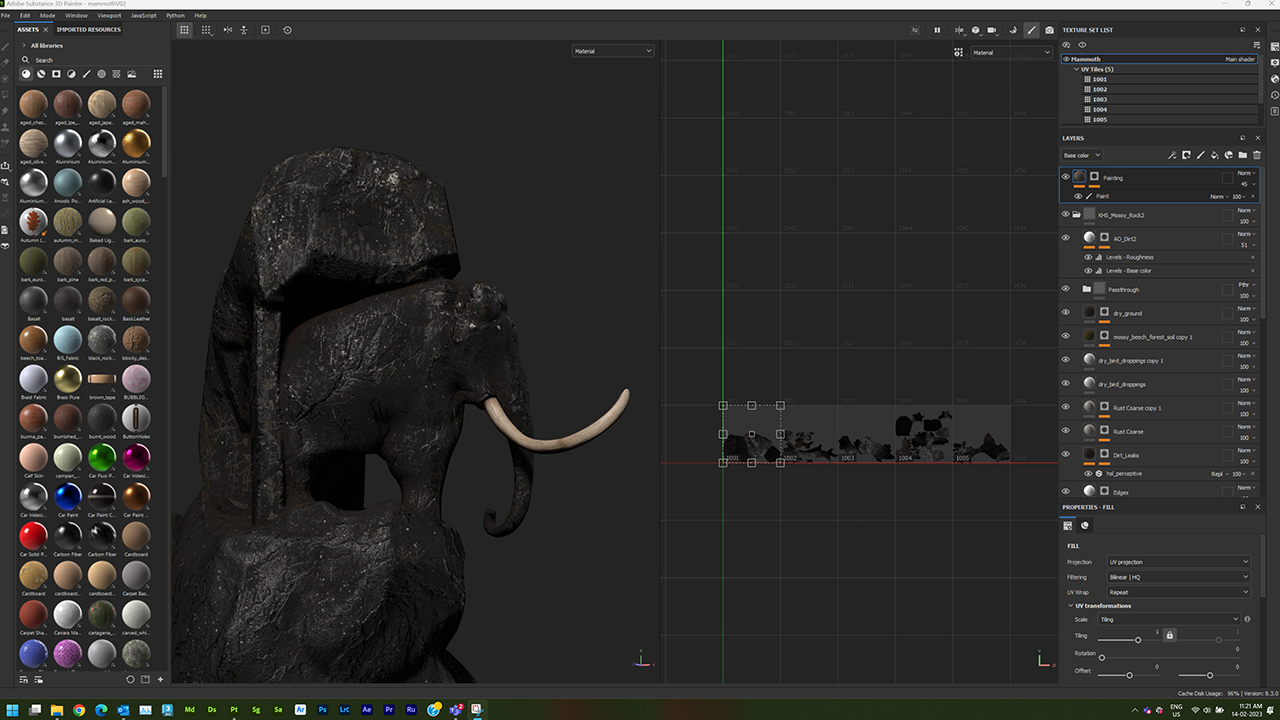Toggle visibility of the AO_Dirt2 layer

[x=1065, y=237]
